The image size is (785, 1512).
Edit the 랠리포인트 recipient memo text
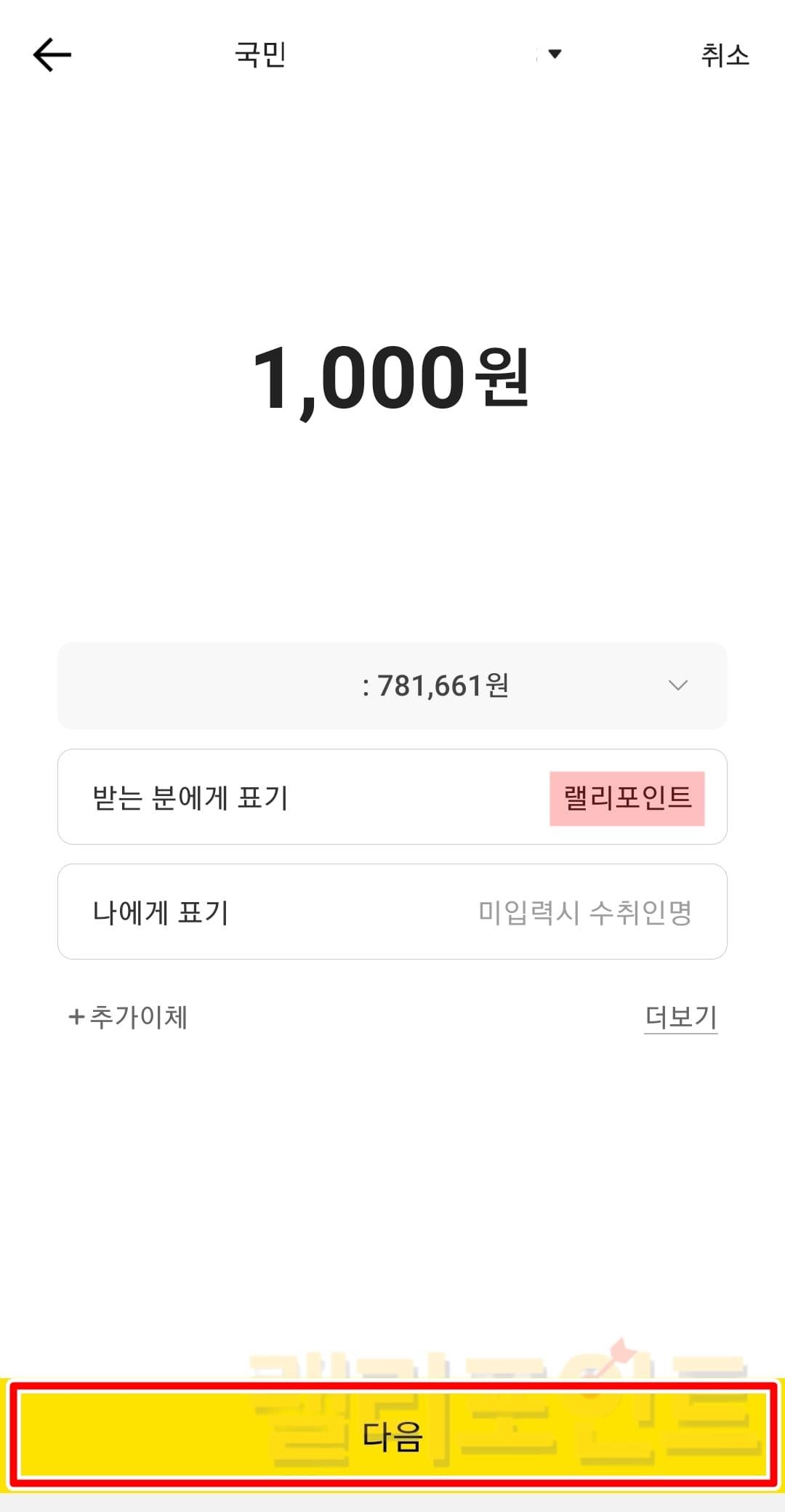(x=627, y=798)
